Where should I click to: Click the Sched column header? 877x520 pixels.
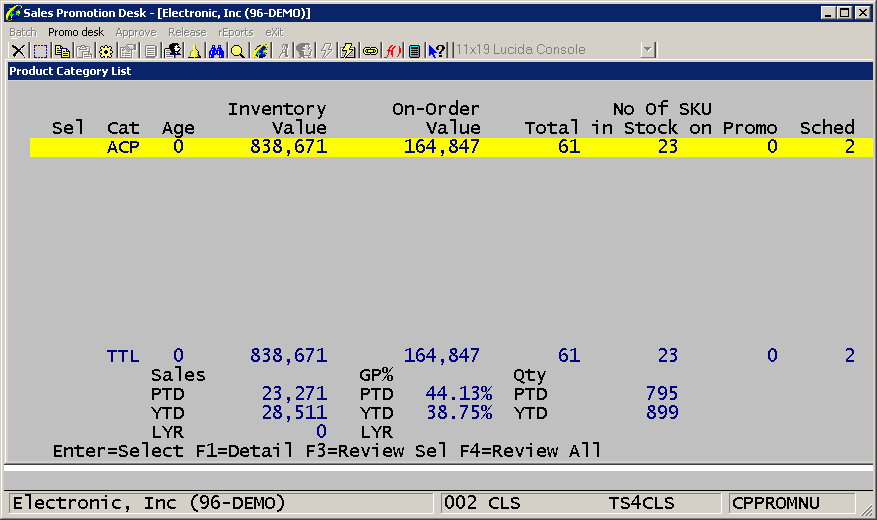tap(827, 128)
